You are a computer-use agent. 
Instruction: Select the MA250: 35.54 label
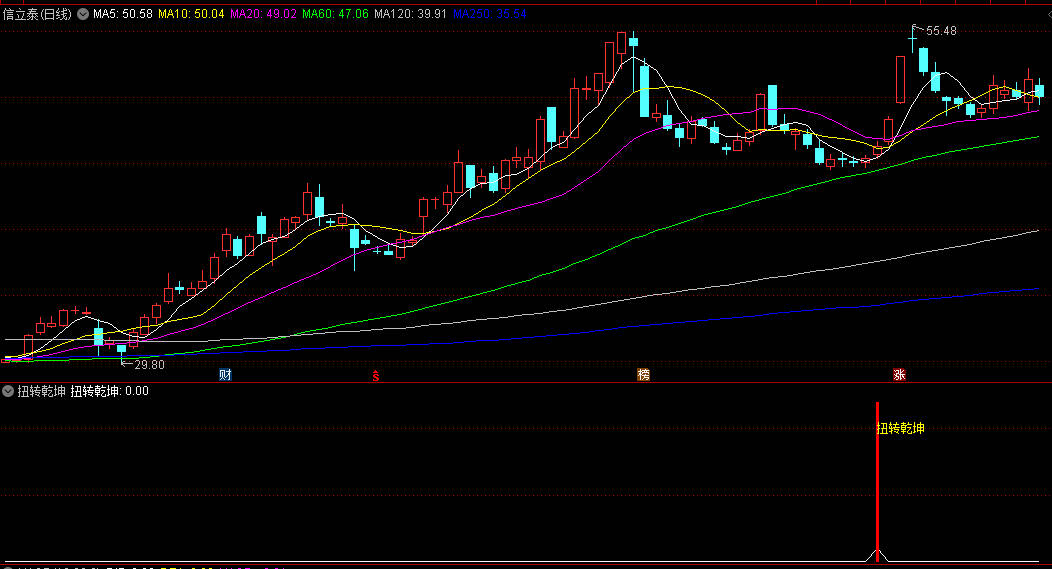[490, 13]
